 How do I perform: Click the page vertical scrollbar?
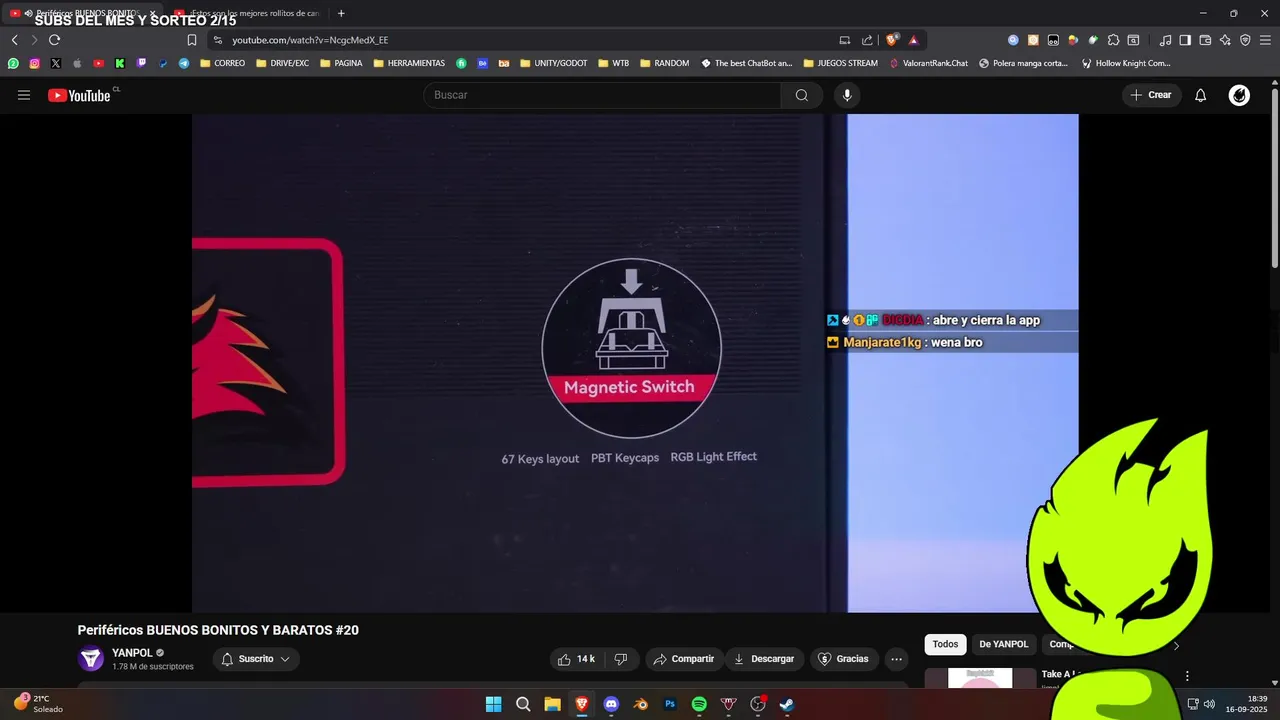point(1275,180)
